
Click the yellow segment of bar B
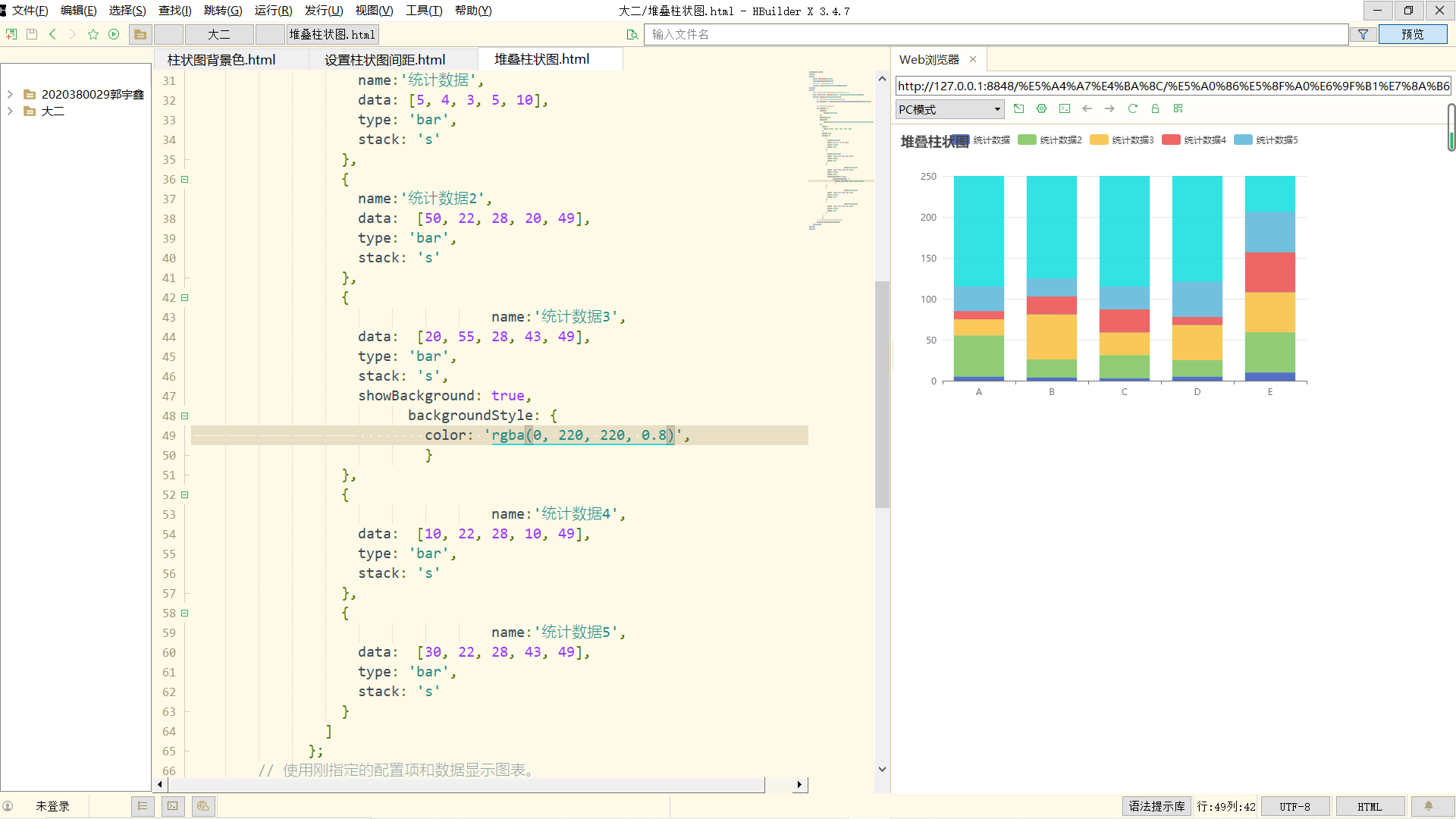(1052, 337)
